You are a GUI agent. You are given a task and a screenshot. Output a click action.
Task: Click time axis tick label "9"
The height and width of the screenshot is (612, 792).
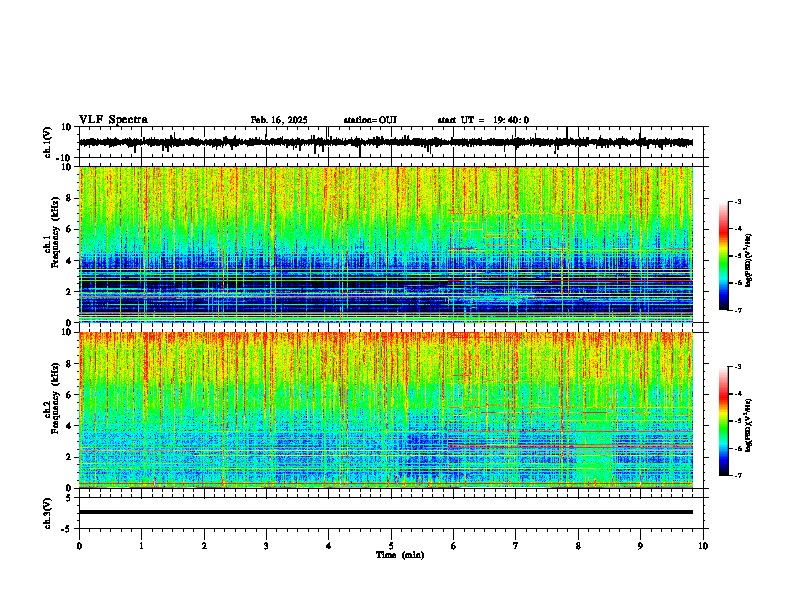pos(640,546)
